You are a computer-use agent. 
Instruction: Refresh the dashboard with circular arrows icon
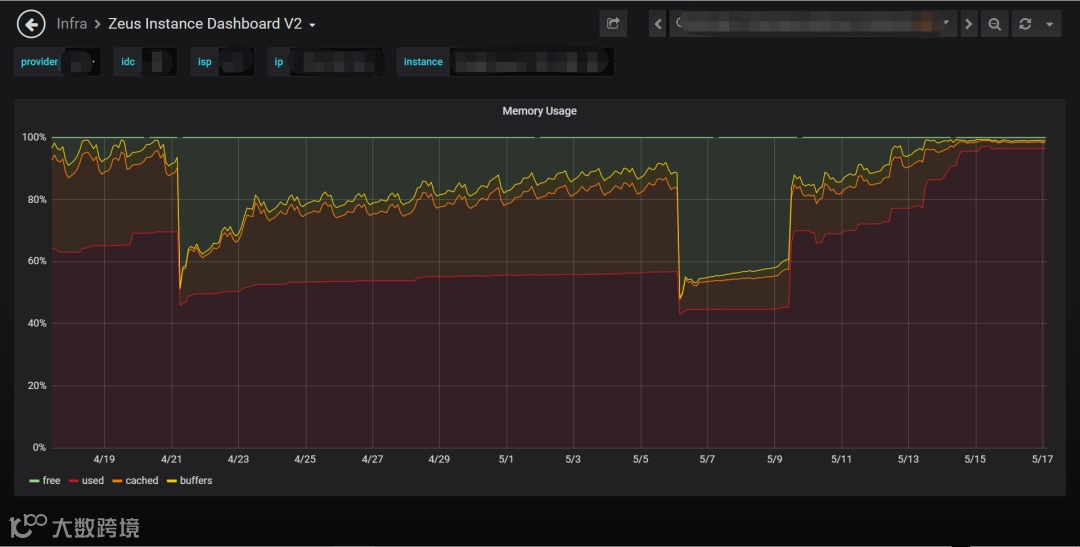[x=1025, y=24]
